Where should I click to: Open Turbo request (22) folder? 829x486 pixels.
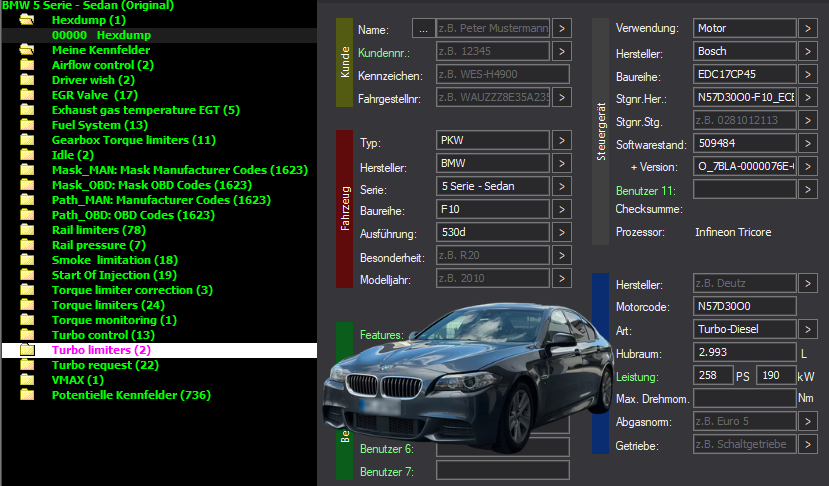105,365
